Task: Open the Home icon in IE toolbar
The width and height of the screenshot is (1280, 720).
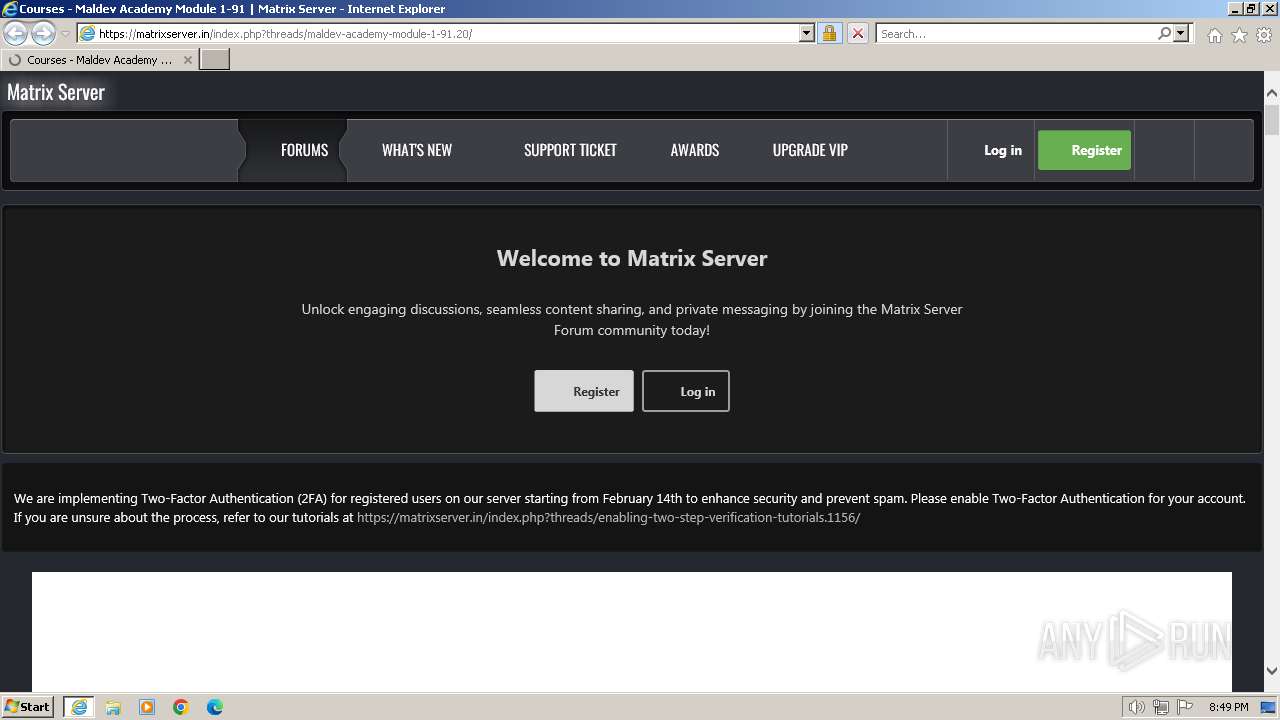Action: pos(1214,35)
